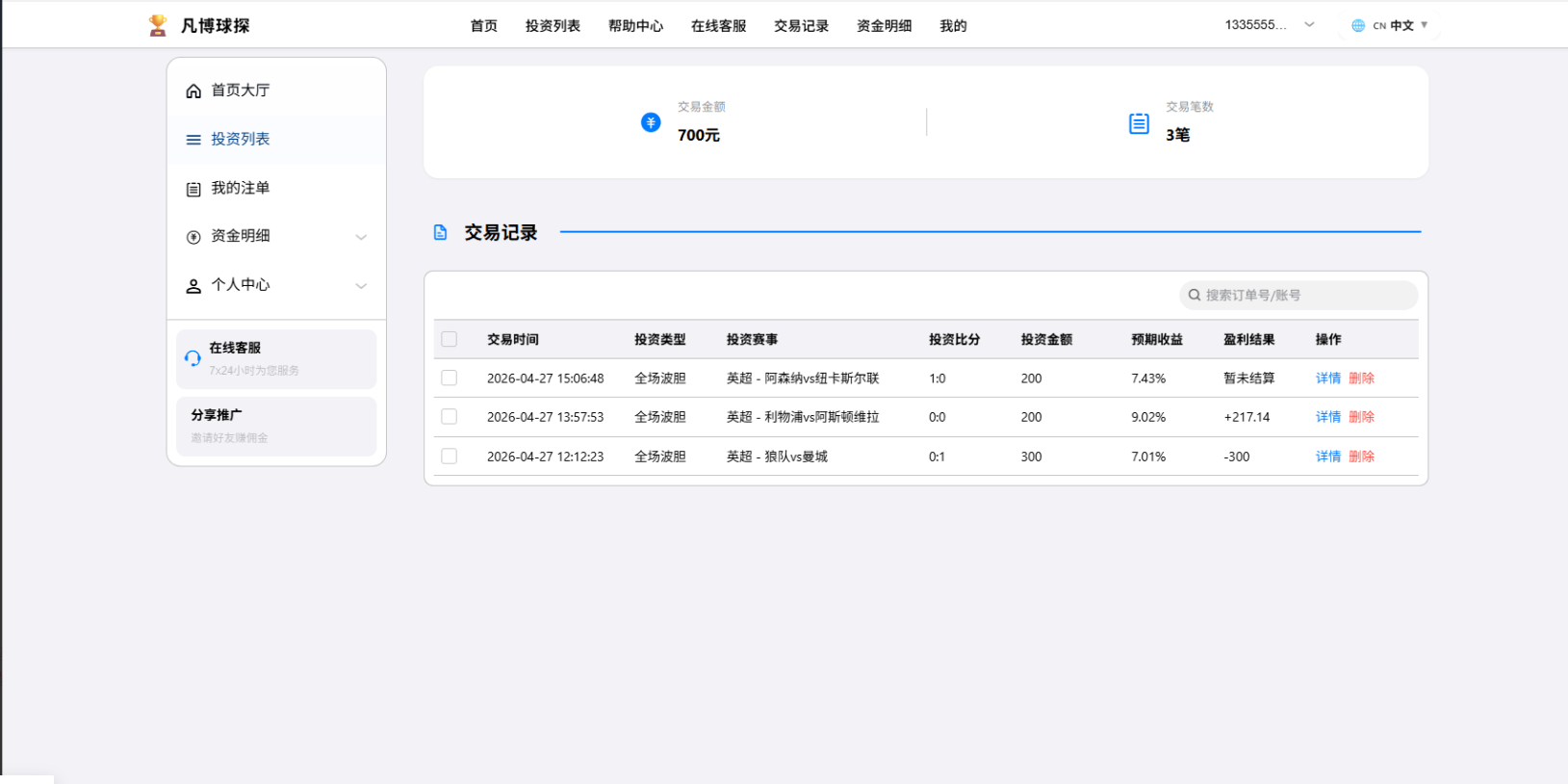
Task: Open the account 1335555 dropdown arrow
Action: pyautogui.click(x=1309, y=25)
